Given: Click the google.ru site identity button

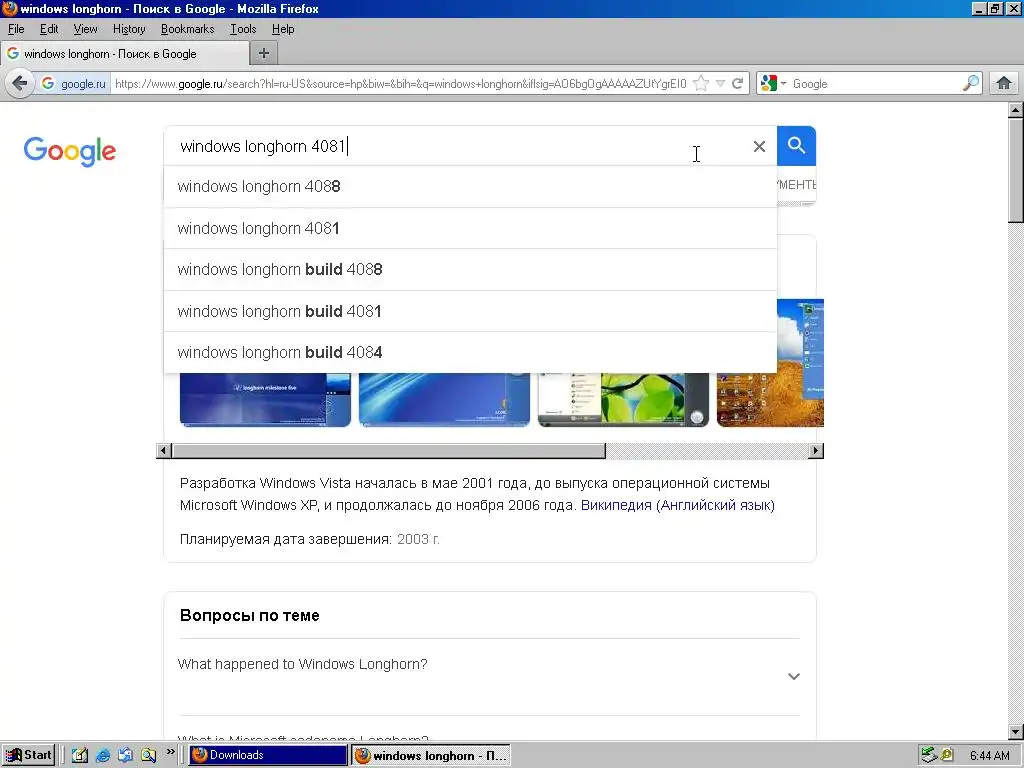Looking at the screenshot, I should pyautogui.click(x=74, y=84).
